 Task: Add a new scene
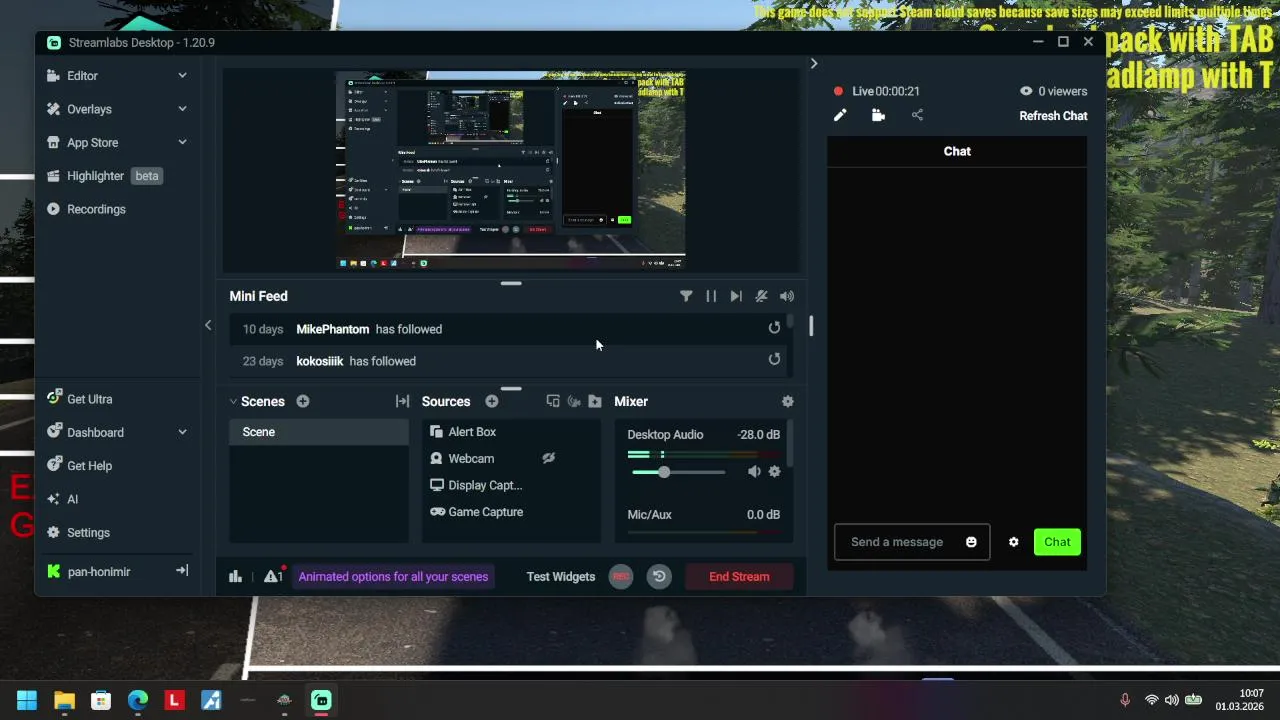click(303, 401)
